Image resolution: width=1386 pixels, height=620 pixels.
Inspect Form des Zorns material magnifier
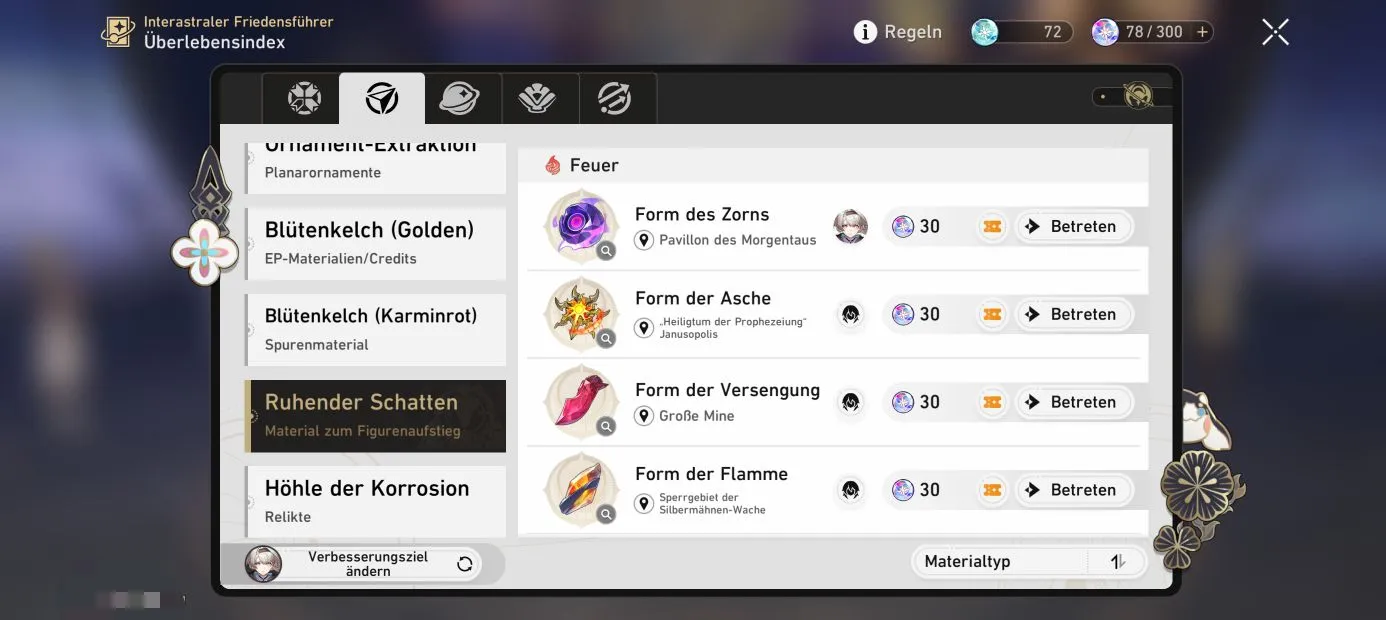click(605, 252)
